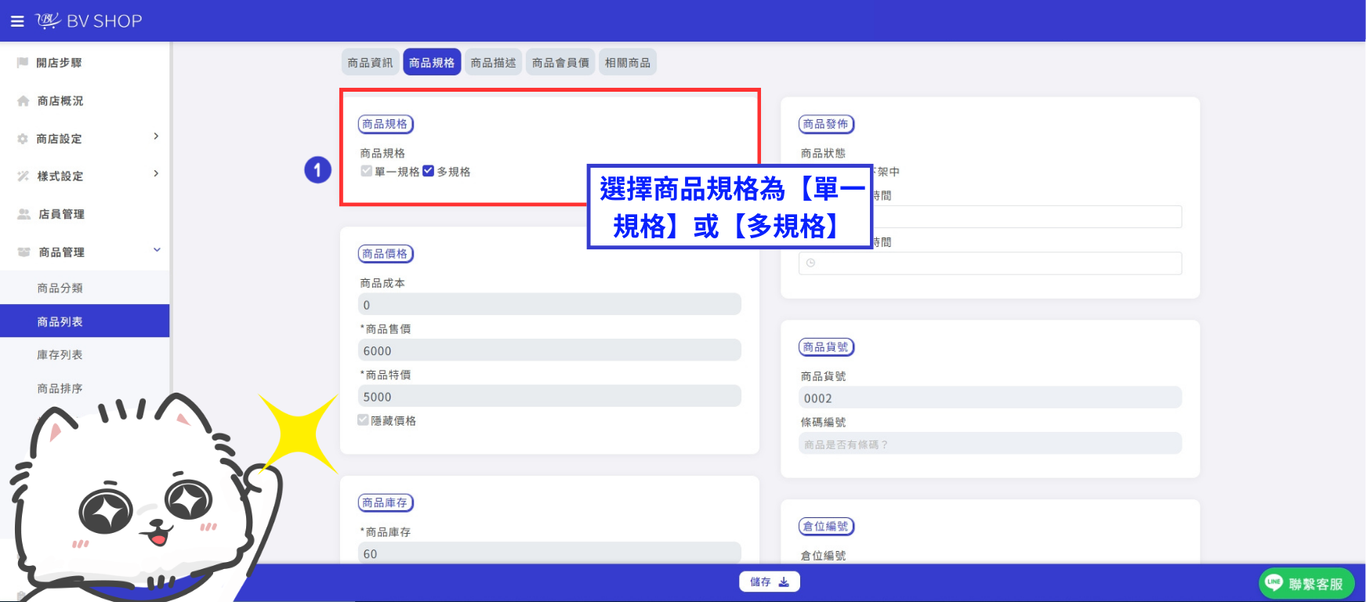The image size is (1366, 602).
Task: Click the home icon beside 商店概況
Action: [23, 101]
